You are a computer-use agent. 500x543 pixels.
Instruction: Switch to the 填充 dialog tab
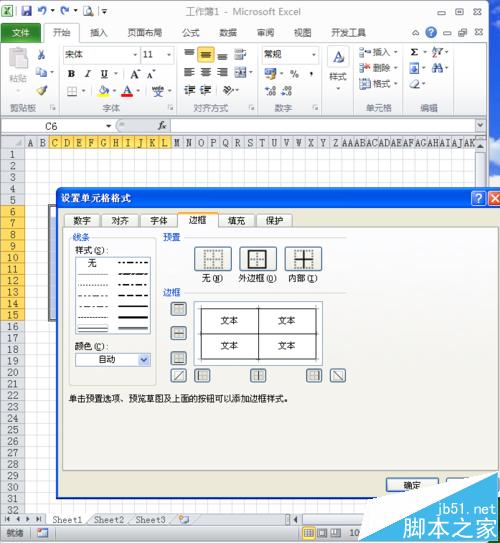tap(236, 221)
